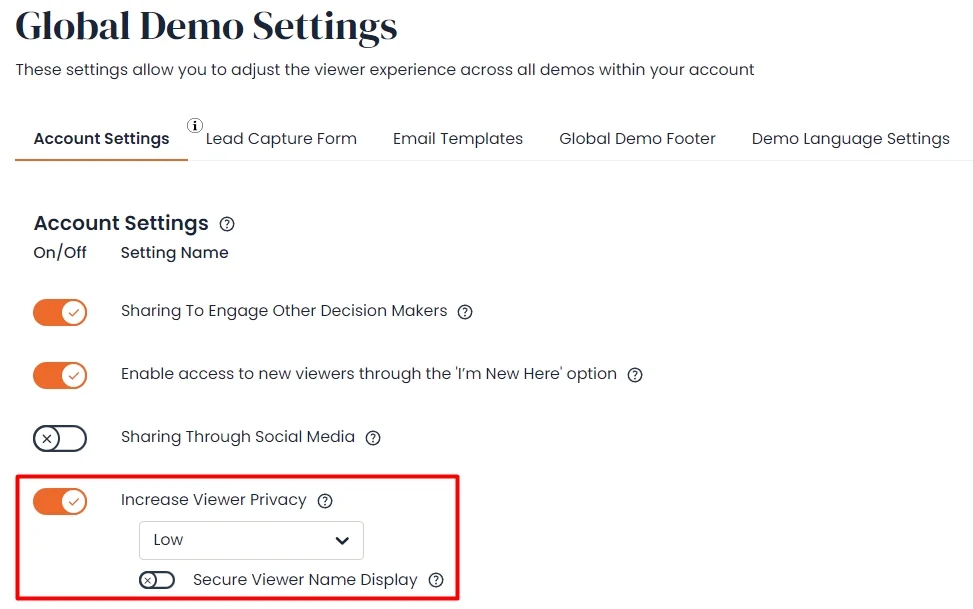The height and width of the screenshot is (609, 973).
Task: Enable Secure Viewer Name Display toggle
Action: point(157,580)
